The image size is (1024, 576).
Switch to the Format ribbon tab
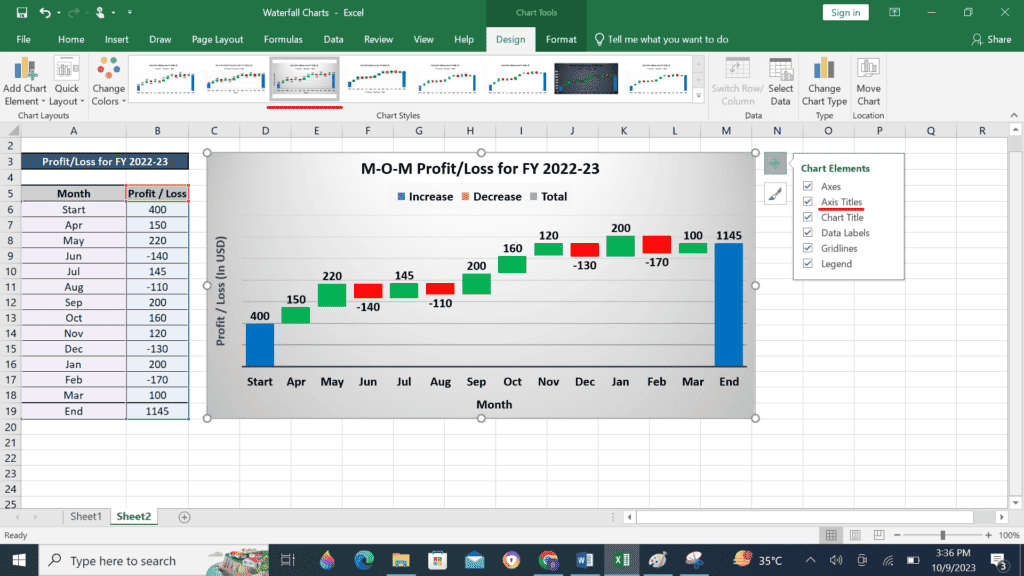pyautogui.click(x=560, y=39)
